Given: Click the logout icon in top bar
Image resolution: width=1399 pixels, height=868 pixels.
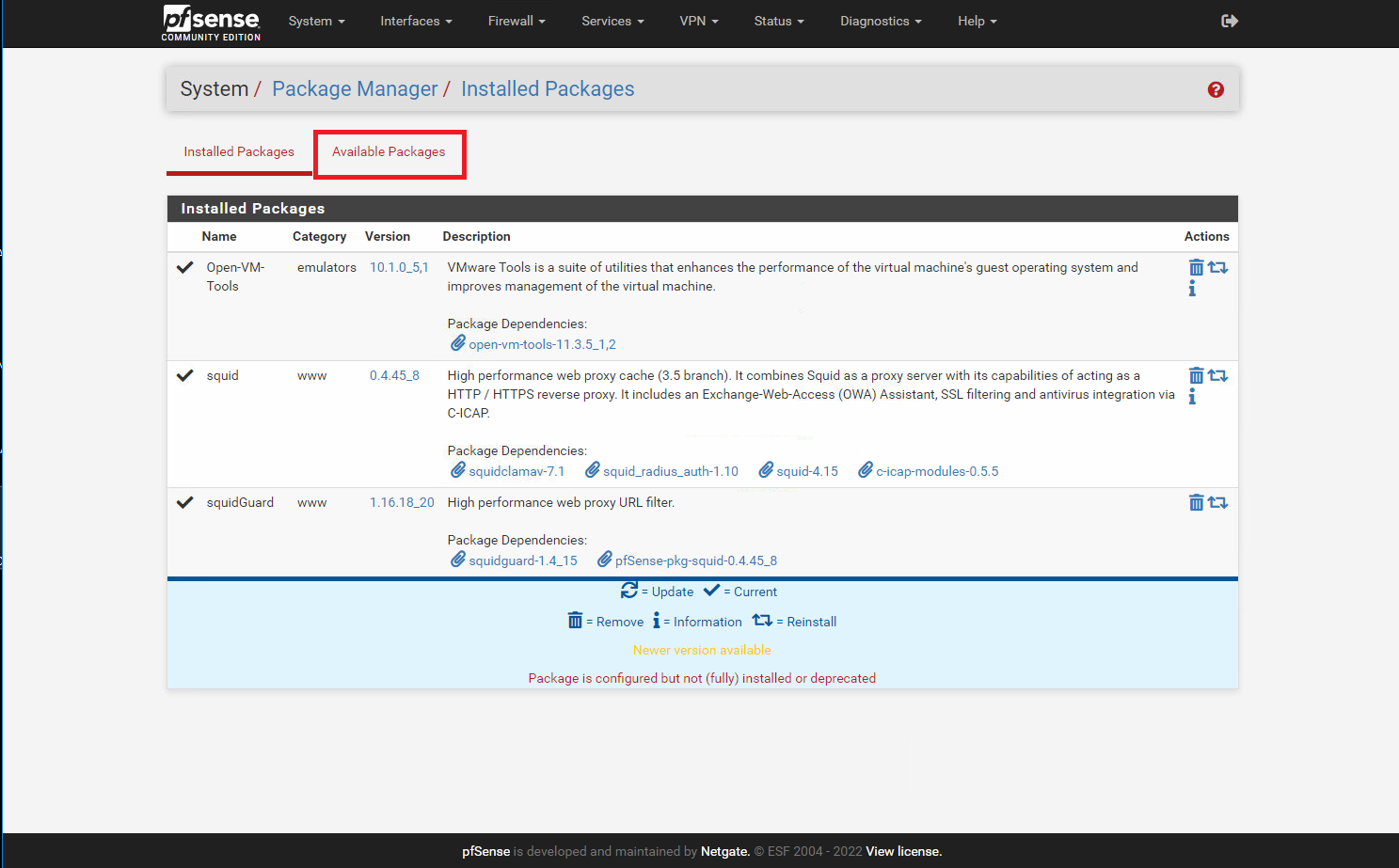Looking at the screenshot, I should pyautogui.click(x=1230, y=21).
